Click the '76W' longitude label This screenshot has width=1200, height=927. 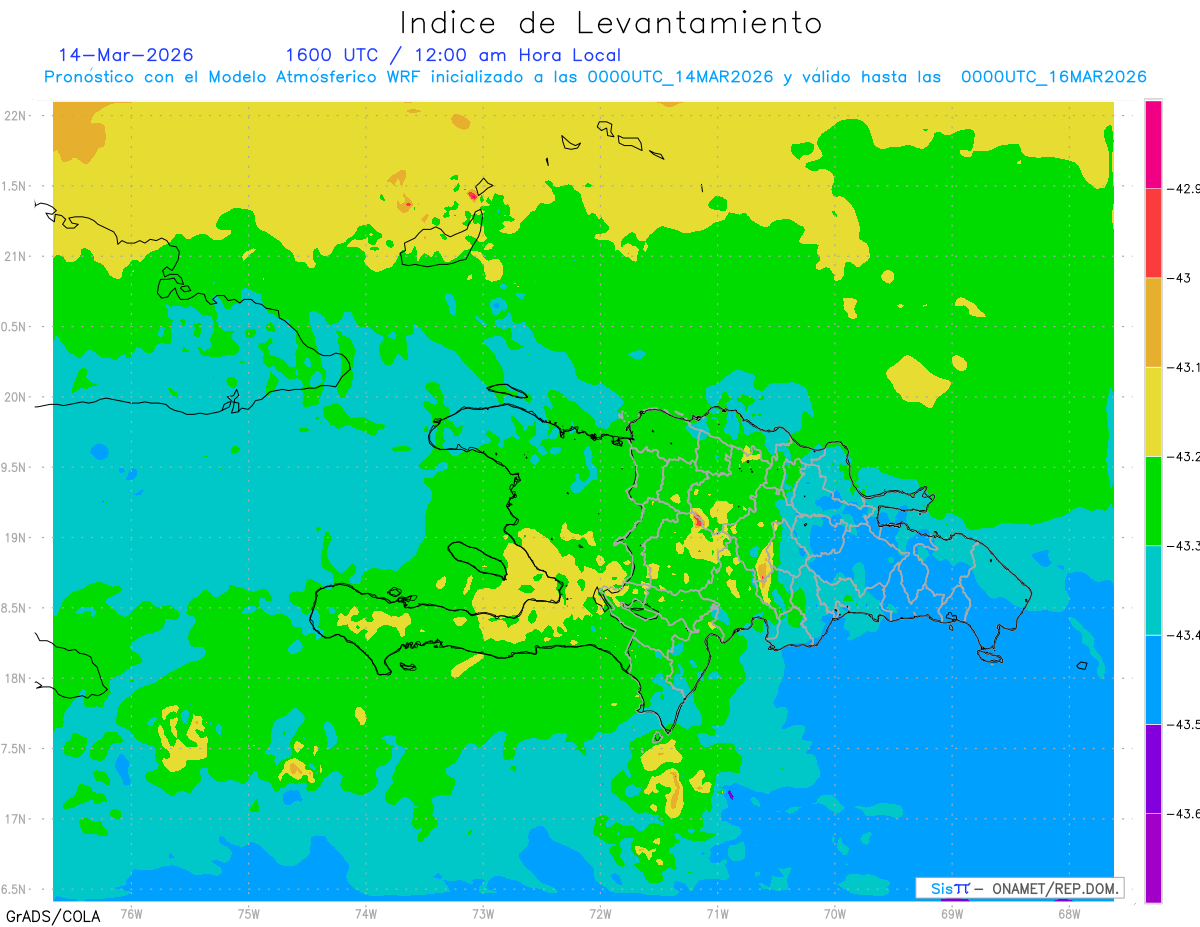(x=131, y=912)
